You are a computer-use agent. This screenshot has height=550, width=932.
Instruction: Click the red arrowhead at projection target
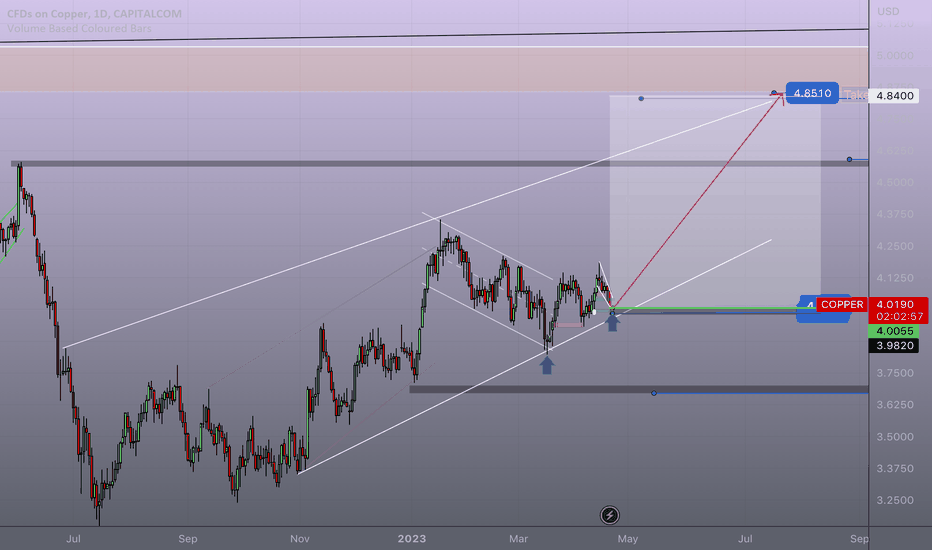780,97
